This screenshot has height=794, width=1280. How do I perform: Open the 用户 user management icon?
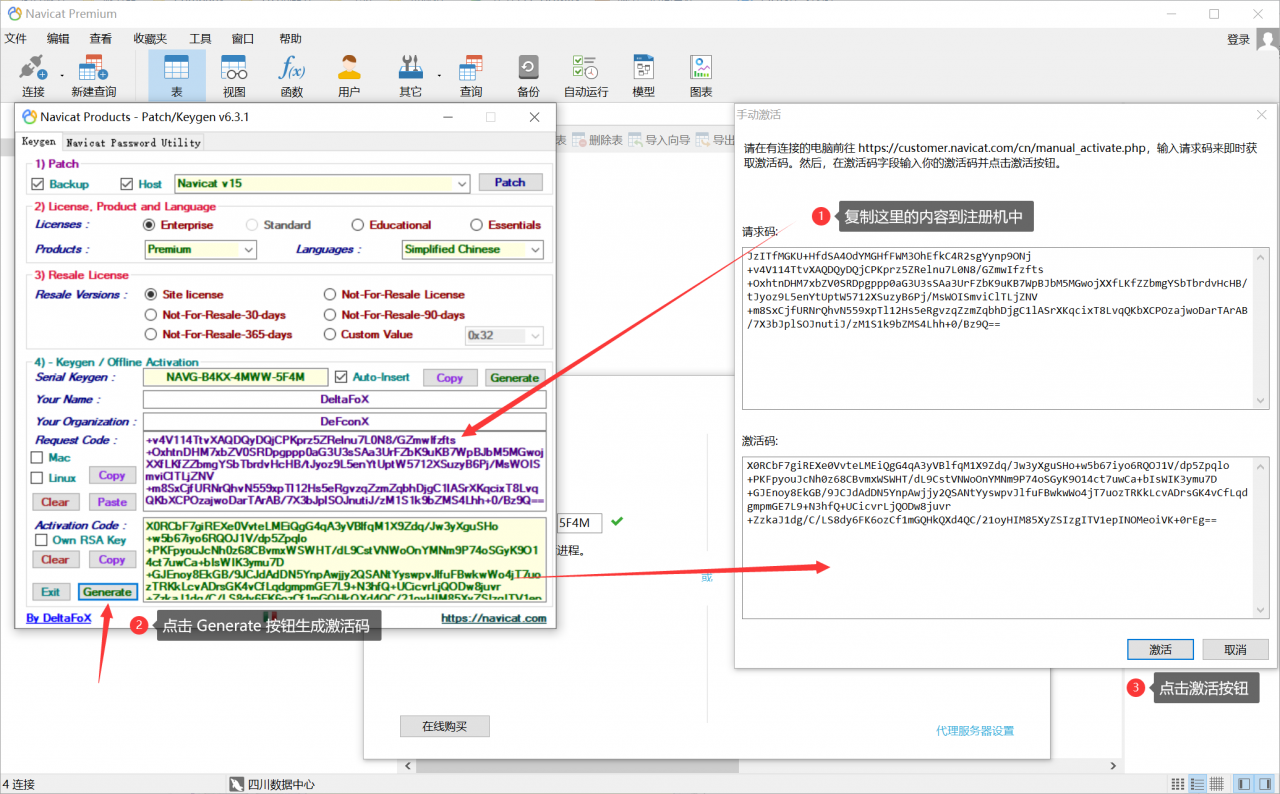[349, 75]
